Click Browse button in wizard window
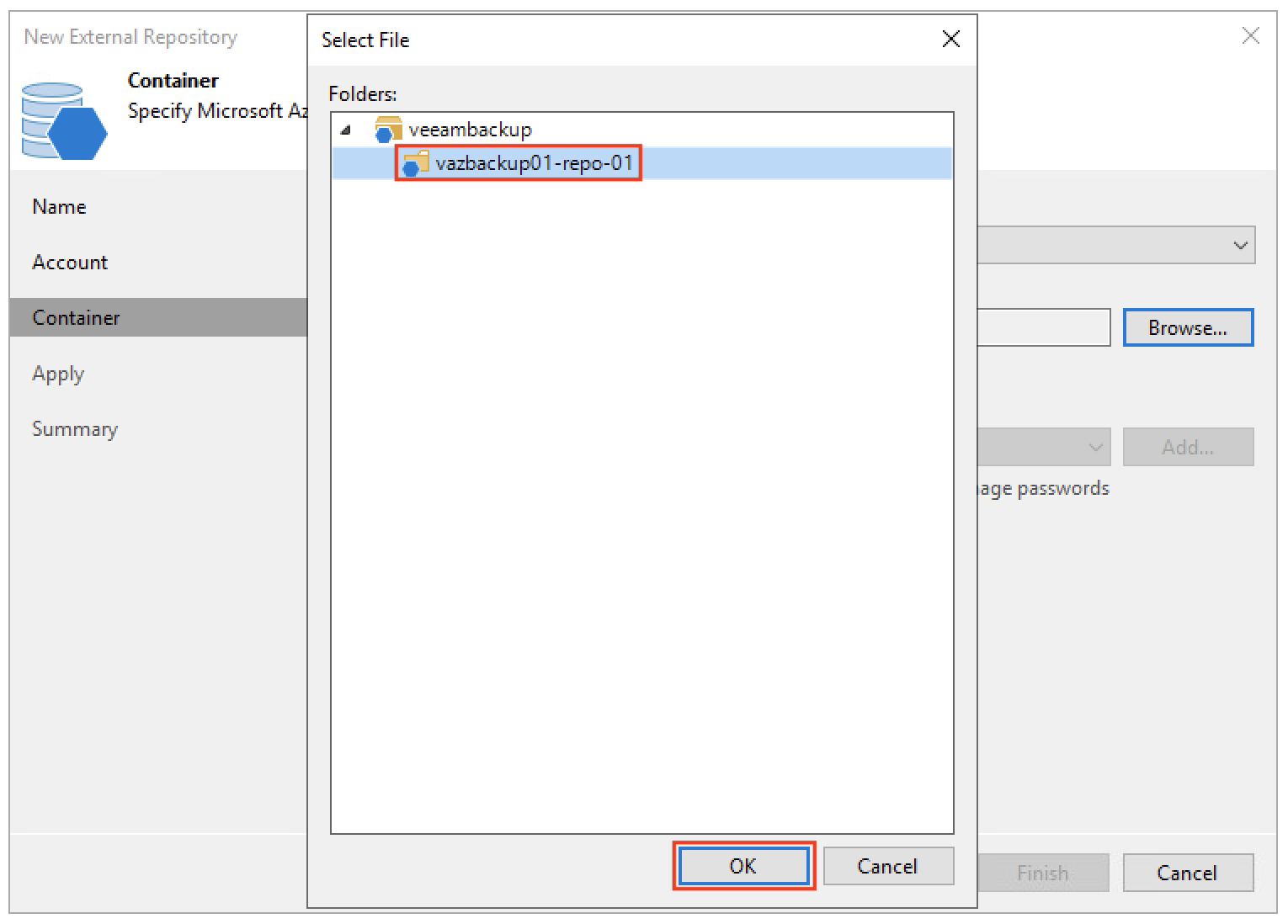Screen dimensions: 1288x924 point(1188,327)
